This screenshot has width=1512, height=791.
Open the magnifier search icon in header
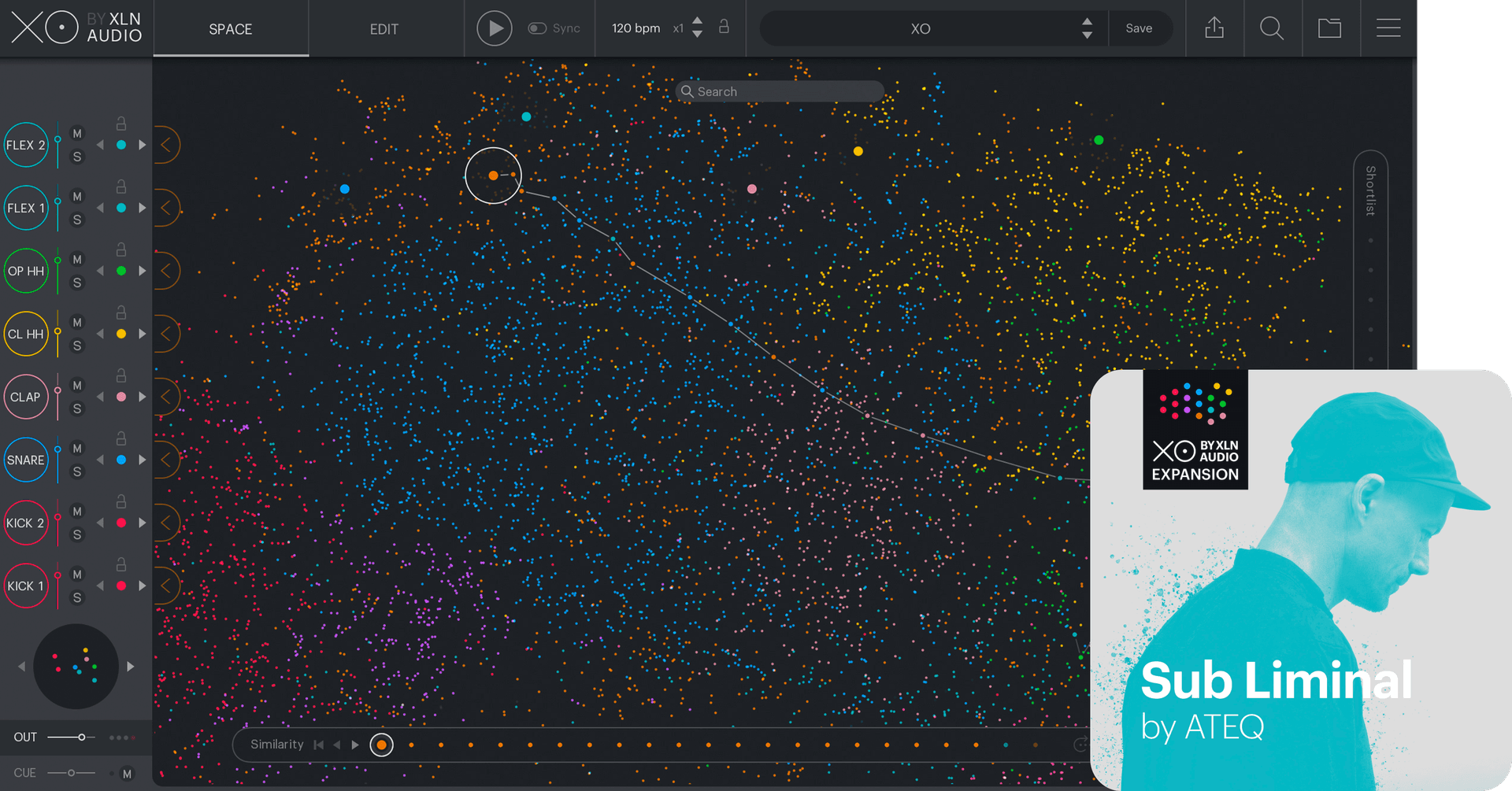pos(1272,28)
